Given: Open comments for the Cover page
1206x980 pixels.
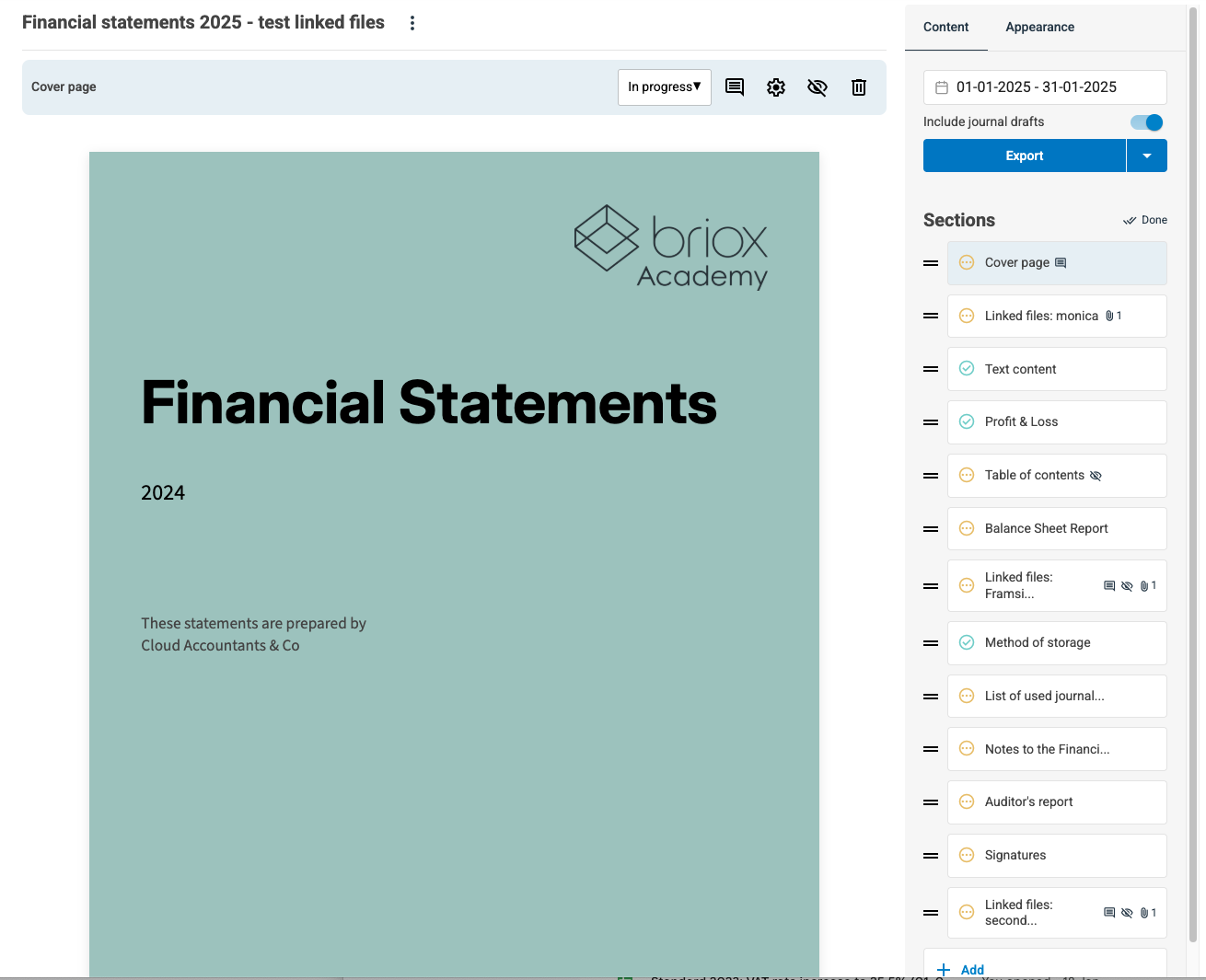Looking at the screenshot, I should pyautogui.click(x=735, y=87).
